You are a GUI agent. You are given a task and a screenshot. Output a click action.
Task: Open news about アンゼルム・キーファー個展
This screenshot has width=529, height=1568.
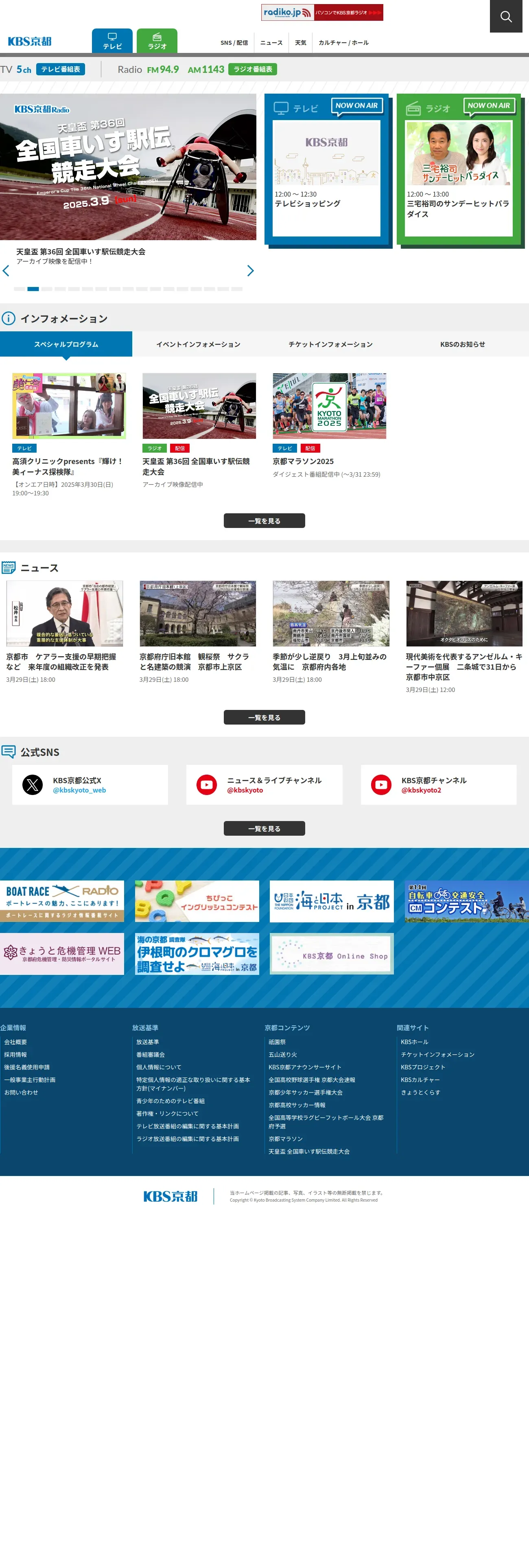(x=464, y=637)
